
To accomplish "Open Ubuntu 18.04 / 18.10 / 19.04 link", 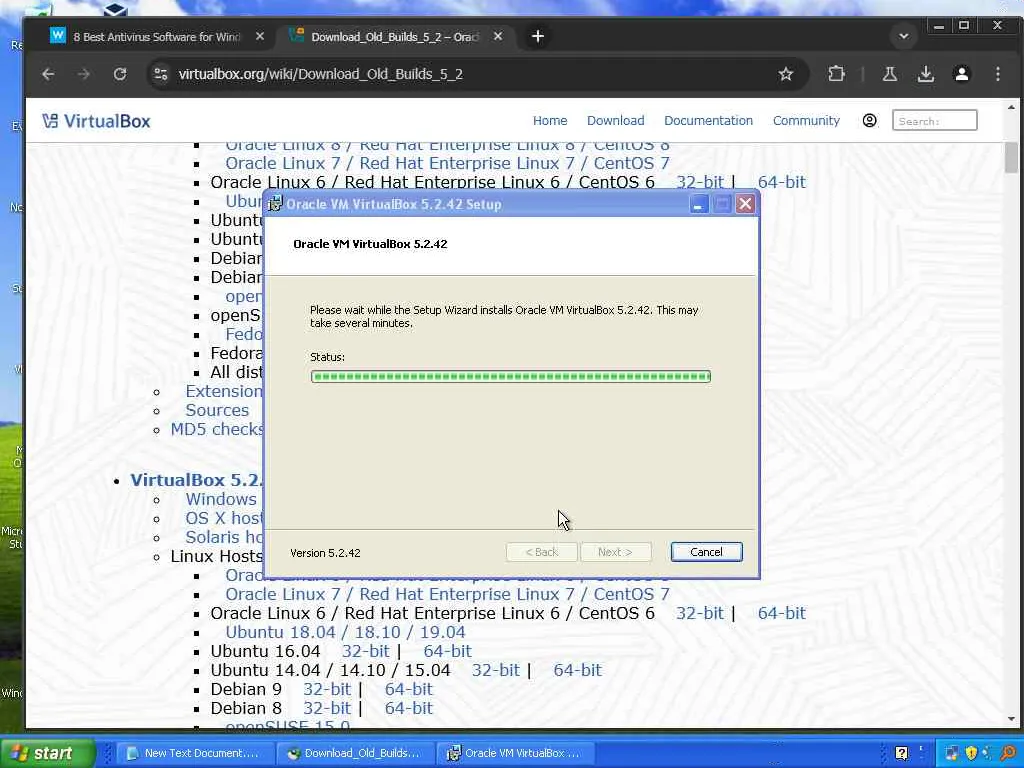I will [x=345, y=632].
